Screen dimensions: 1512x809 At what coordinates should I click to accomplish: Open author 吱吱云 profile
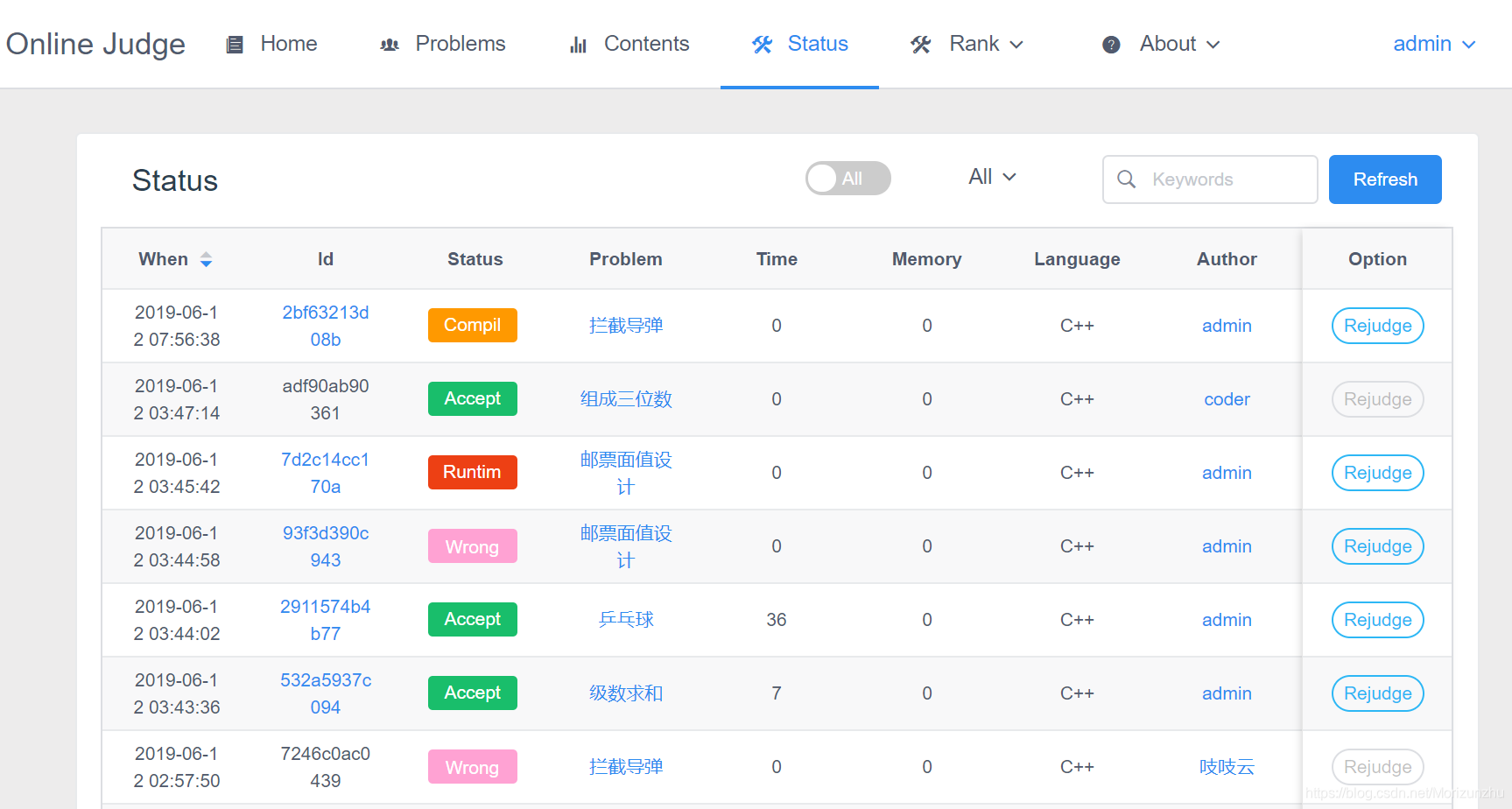coord(1227,767)
